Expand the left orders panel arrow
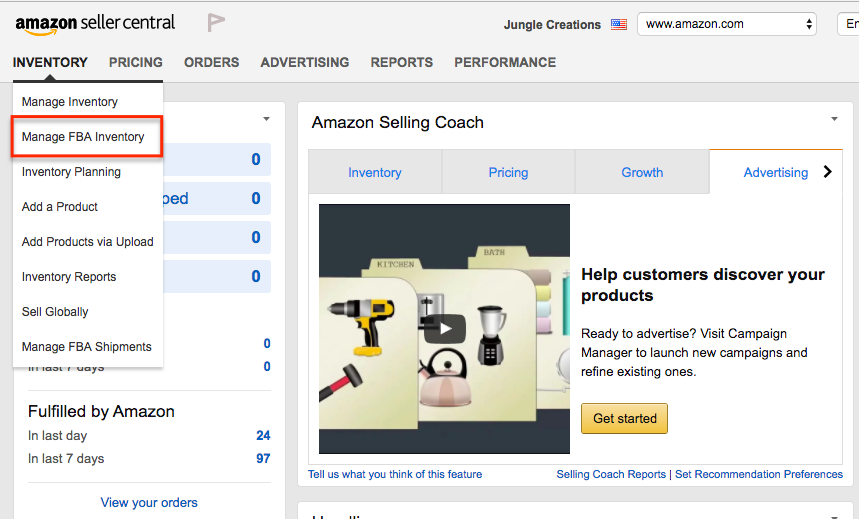Screen dimensions: 859x519 (266, 119)
